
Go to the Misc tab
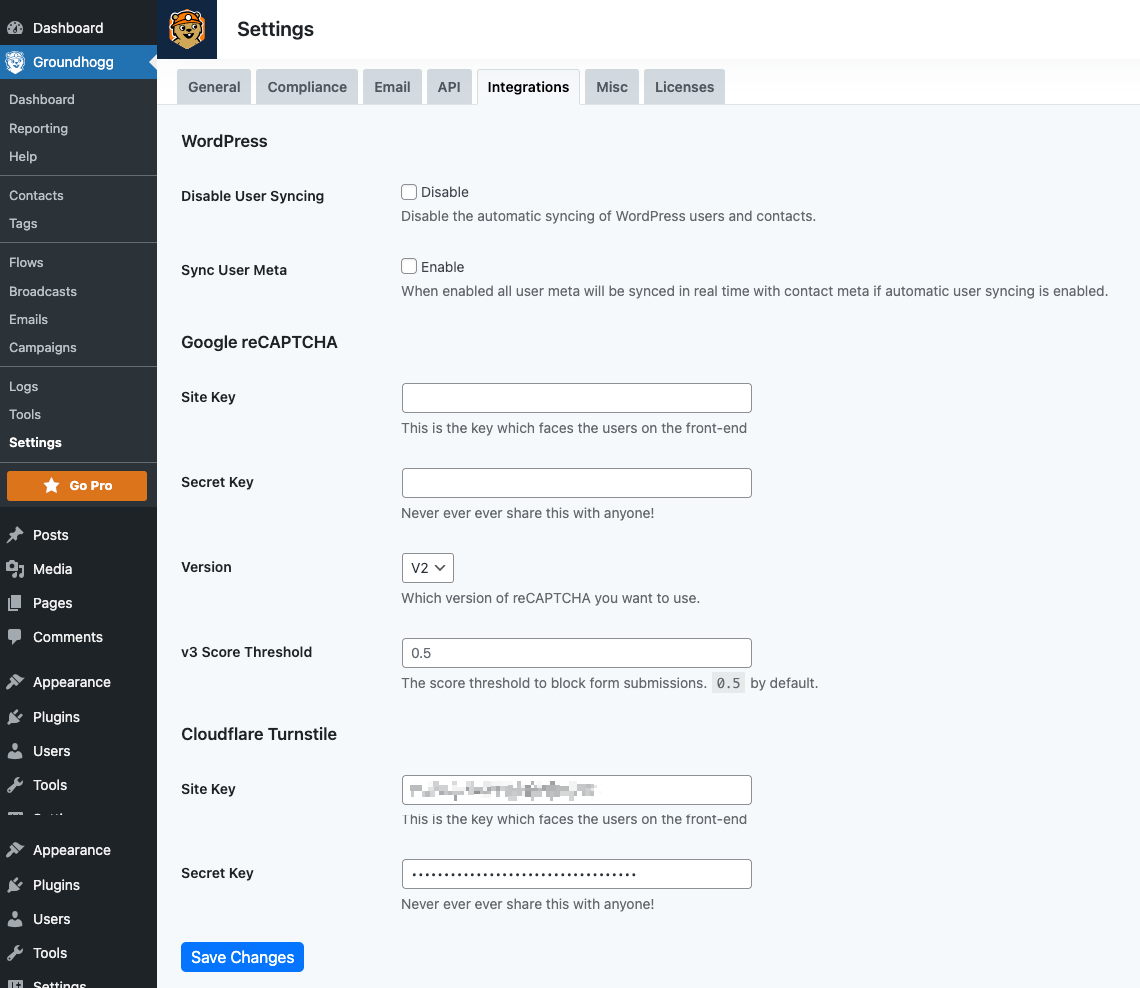click(x=612, y=87)
